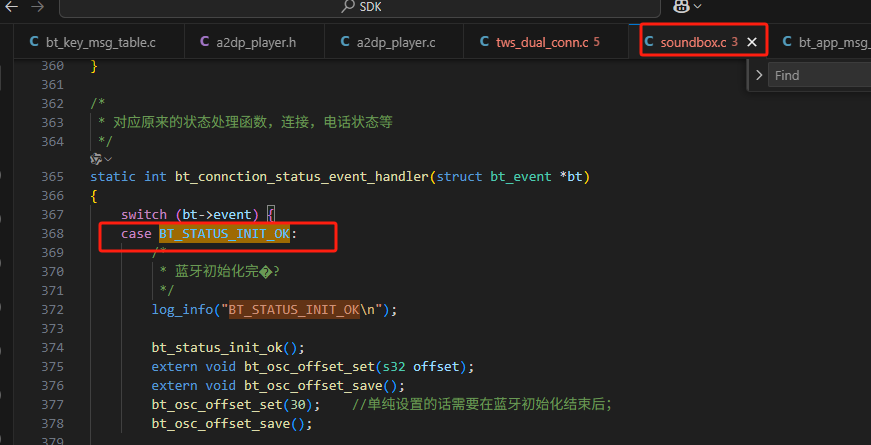Switch to bt_key_msg_table.c tab
This screenshot has width=871, height=445.
coord(99,42)
